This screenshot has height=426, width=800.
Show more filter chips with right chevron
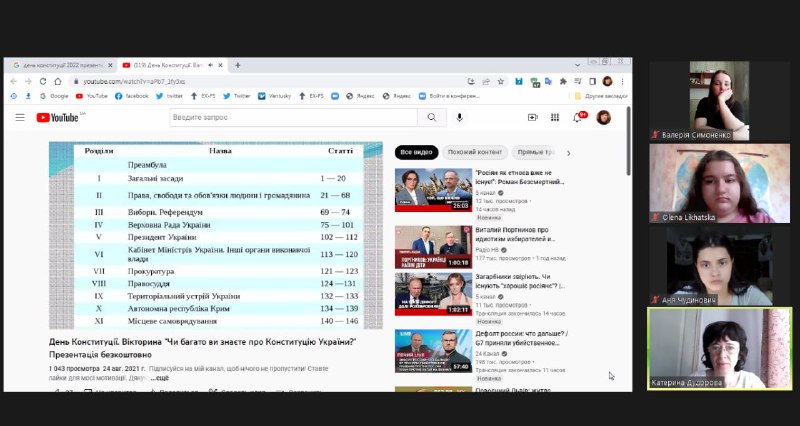click(568, 153)
